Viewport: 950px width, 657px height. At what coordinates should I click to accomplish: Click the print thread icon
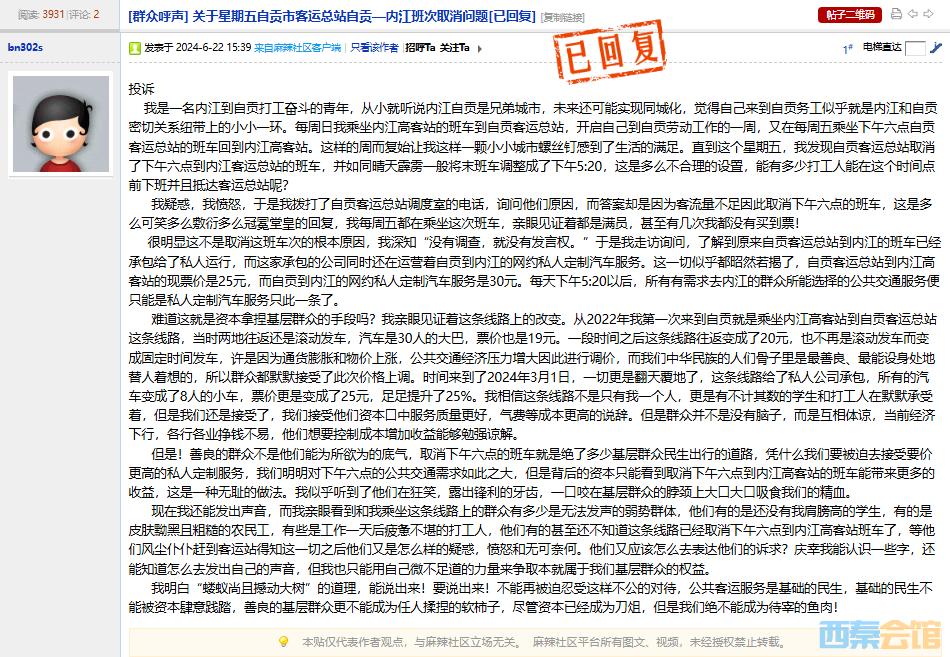[897, 14]
